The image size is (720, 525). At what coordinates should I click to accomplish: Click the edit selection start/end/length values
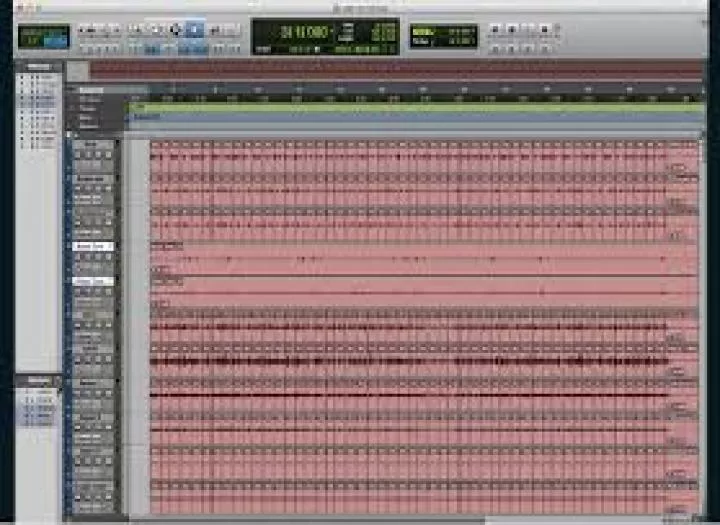[x=385, y=32]
